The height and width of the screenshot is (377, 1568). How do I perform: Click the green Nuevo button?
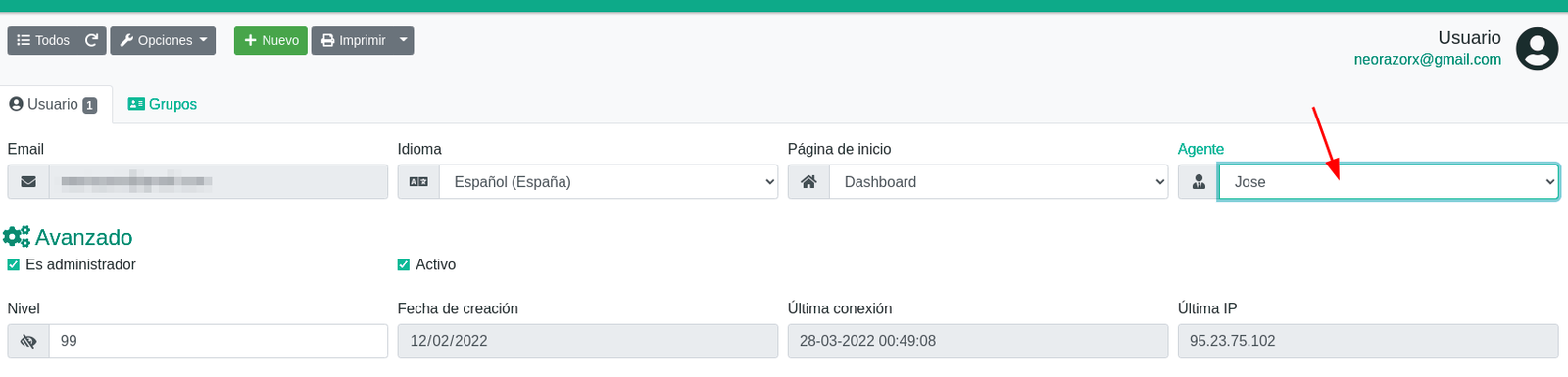click(270, 40)
